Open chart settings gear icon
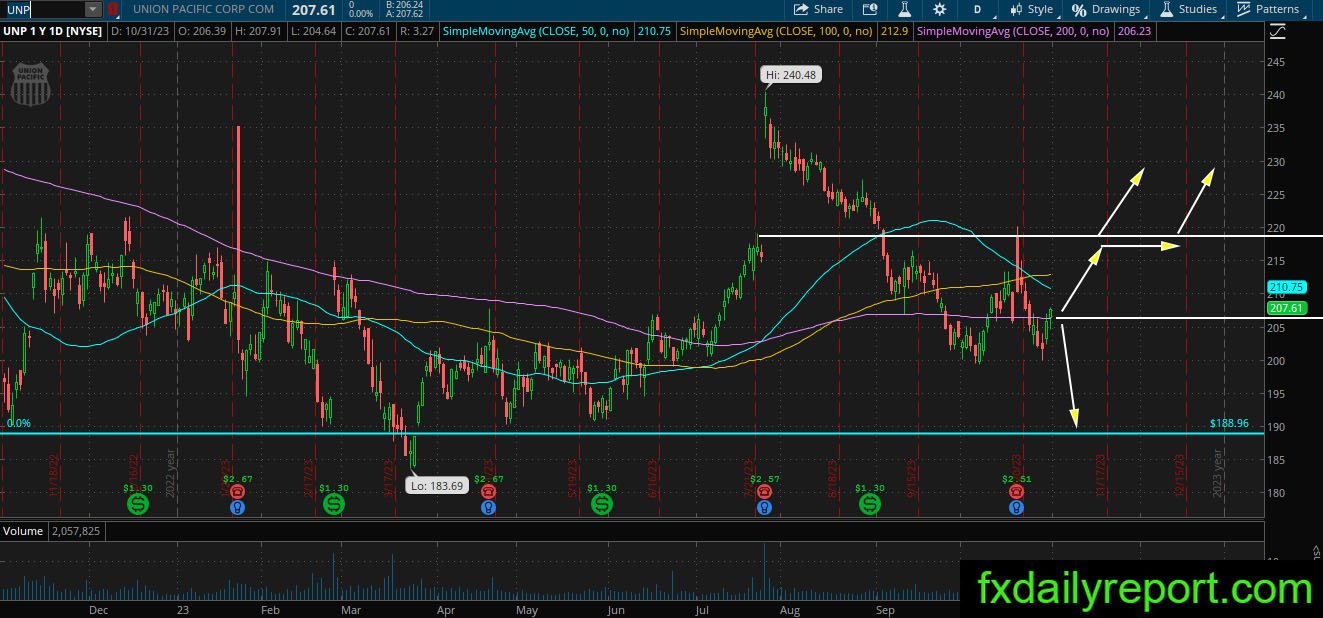The height and width of the screenshot is (618, 1323). pyautogui.click(x=939, y=9)
